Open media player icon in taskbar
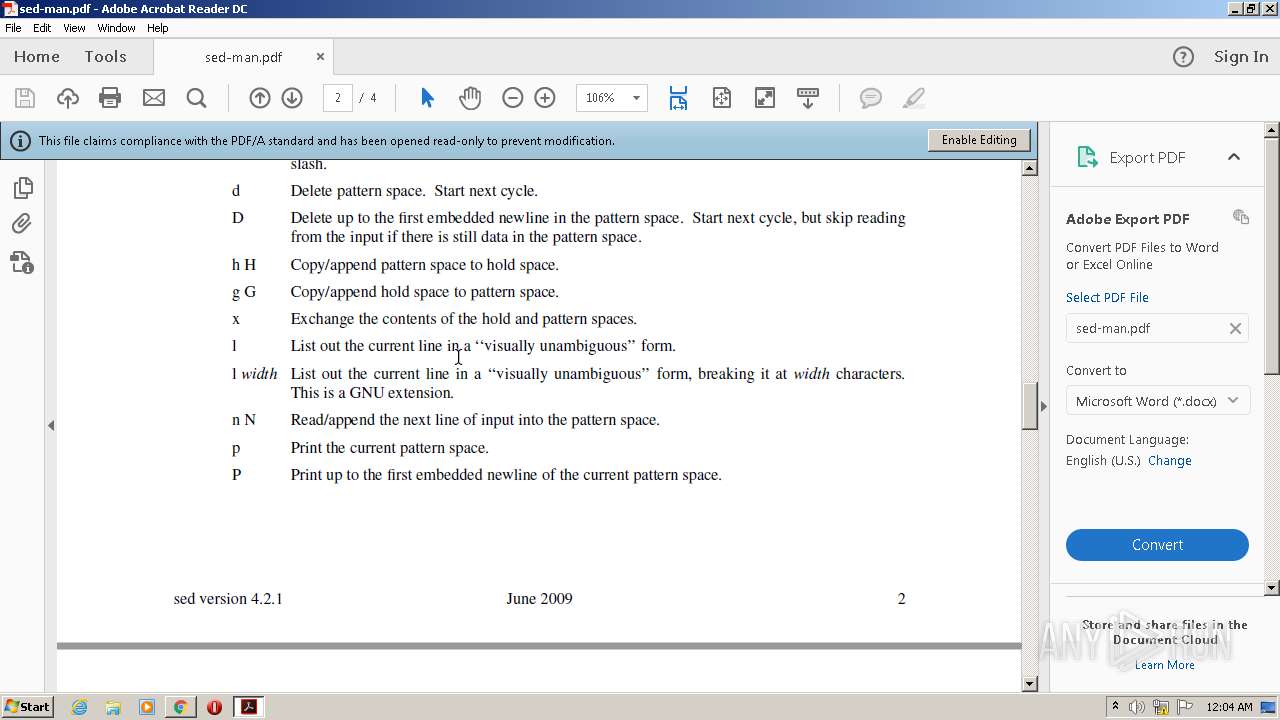This screenshot has height=720, width=1280. tap(147, 707)
